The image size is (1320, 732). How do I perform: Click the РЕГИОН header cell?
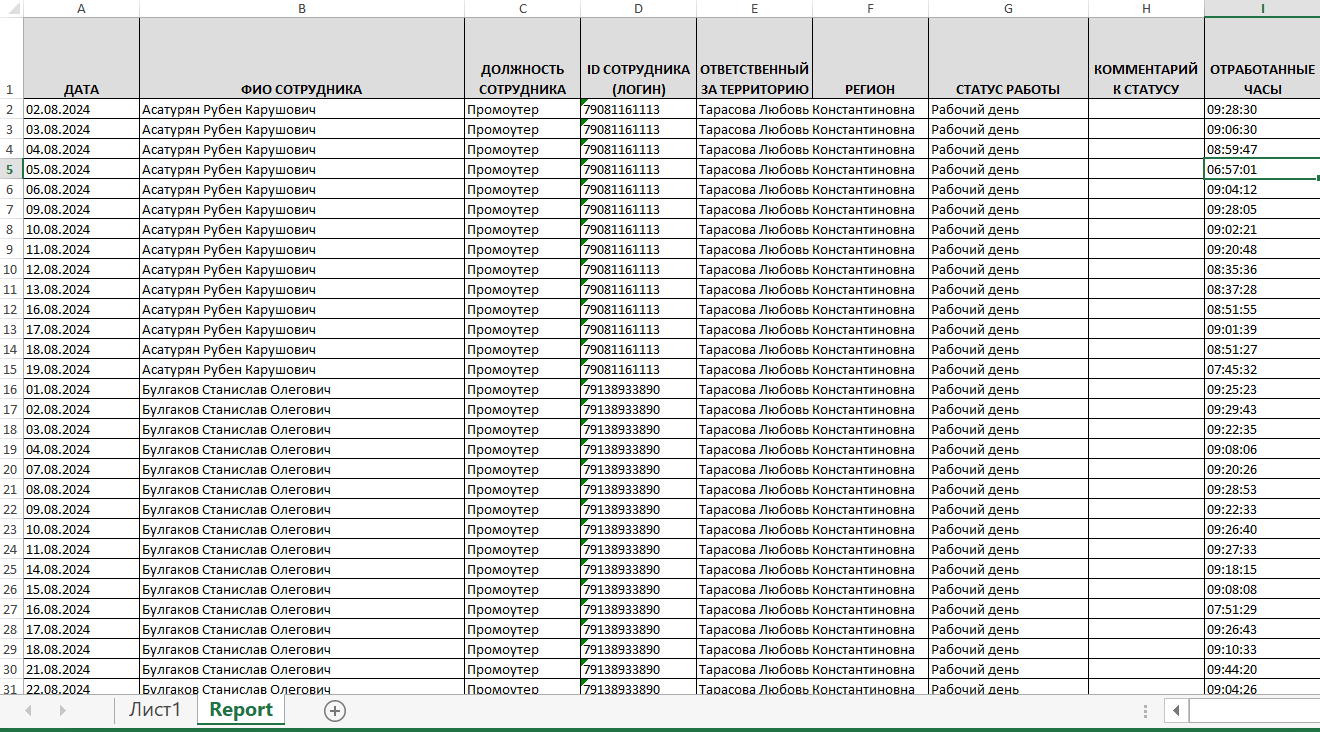[x=870, y=58]
